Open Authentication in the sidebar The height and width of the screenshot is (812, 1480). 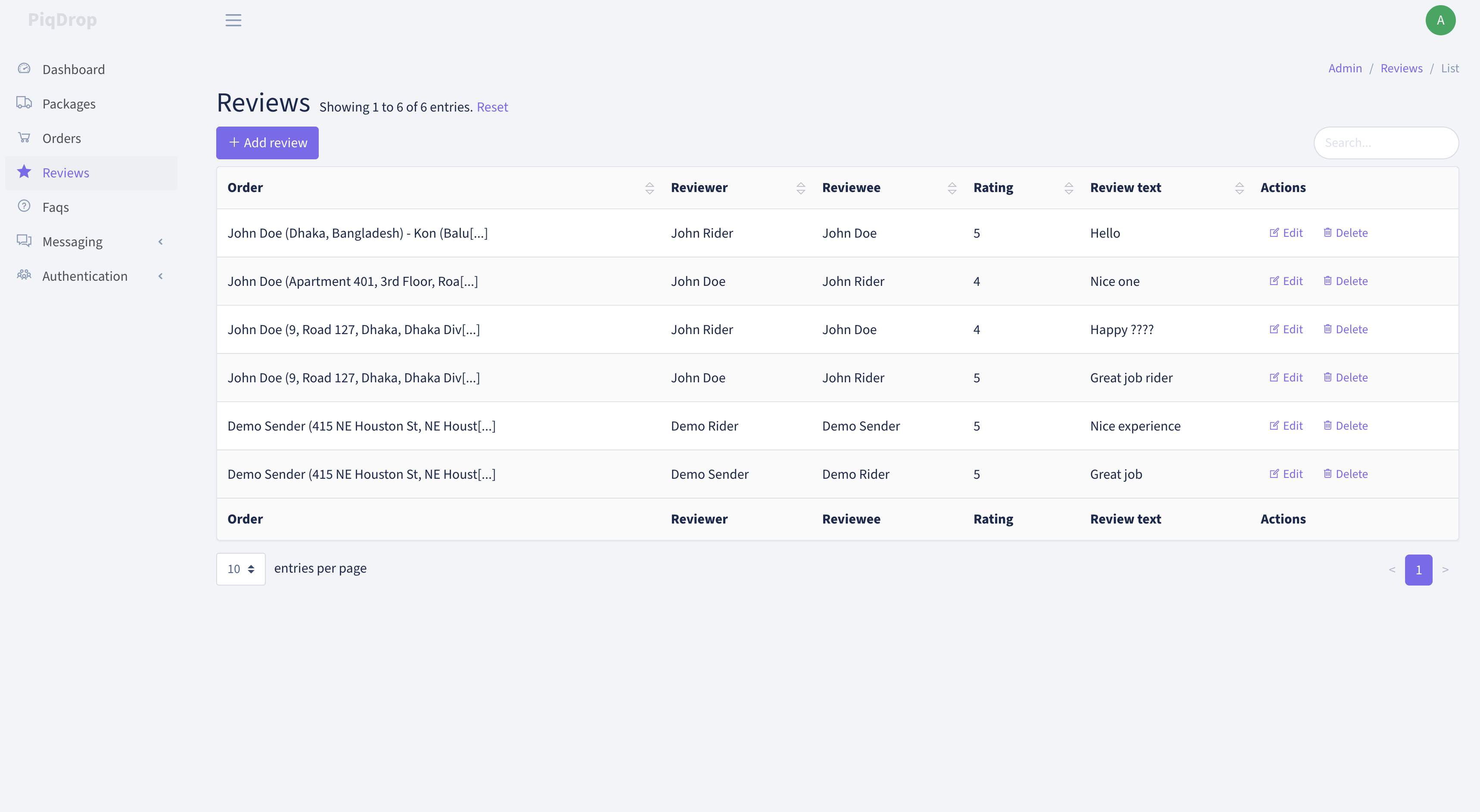[x=91, y=276]
